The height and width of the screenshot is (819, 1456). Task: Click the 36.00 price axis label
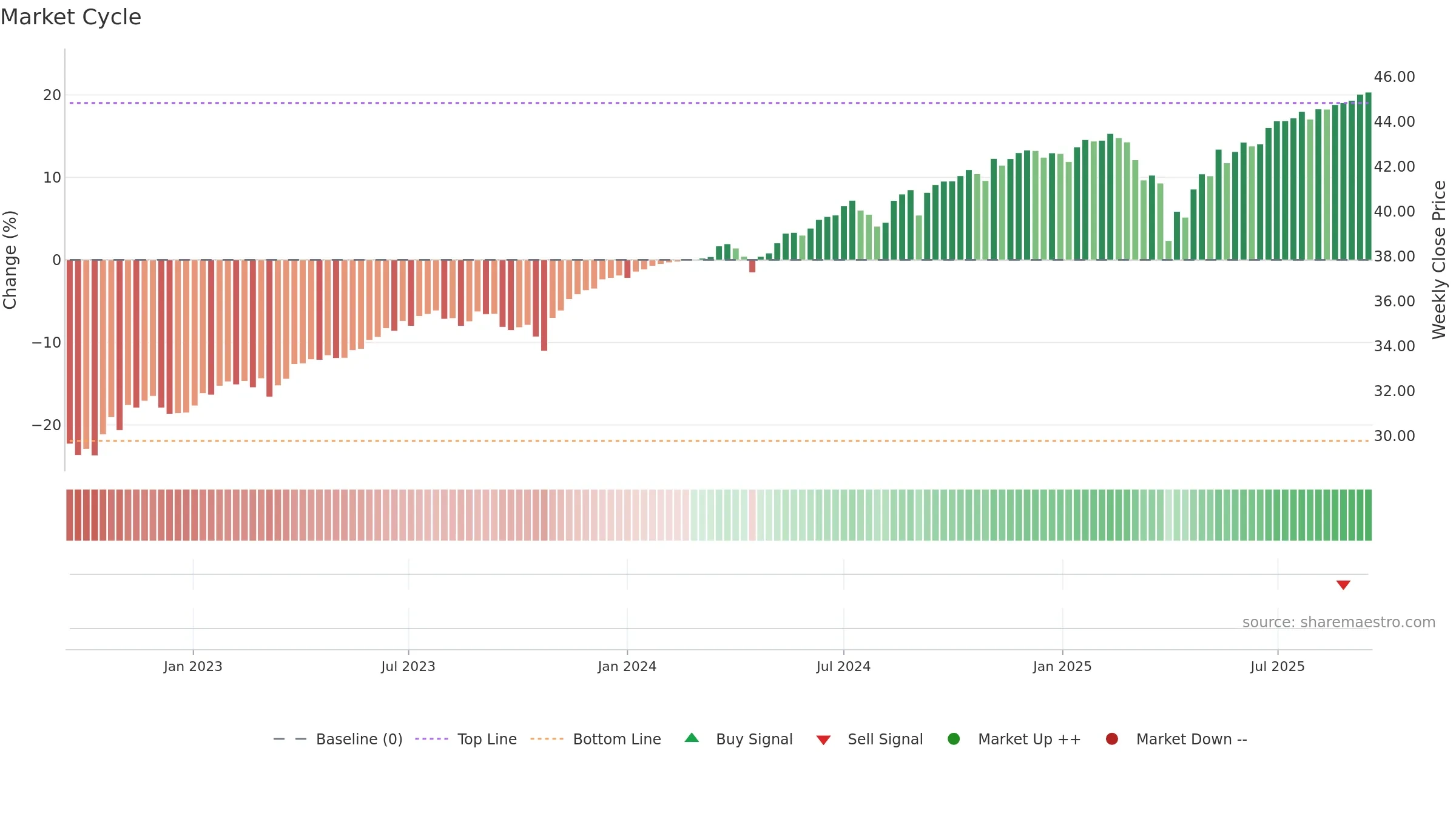1394,302
